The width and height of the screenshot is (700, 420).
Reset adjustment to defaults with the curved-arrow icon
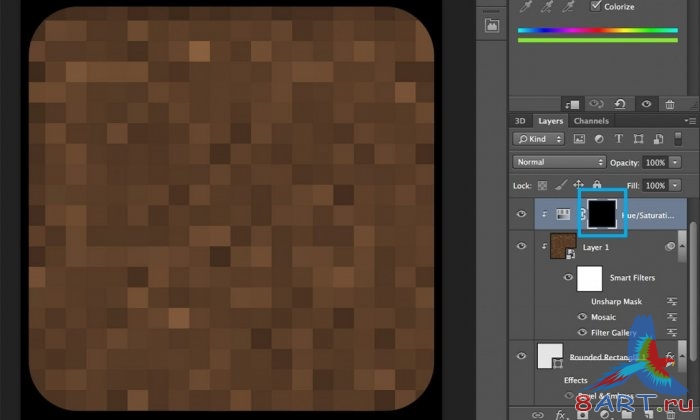tap(620, 104)
